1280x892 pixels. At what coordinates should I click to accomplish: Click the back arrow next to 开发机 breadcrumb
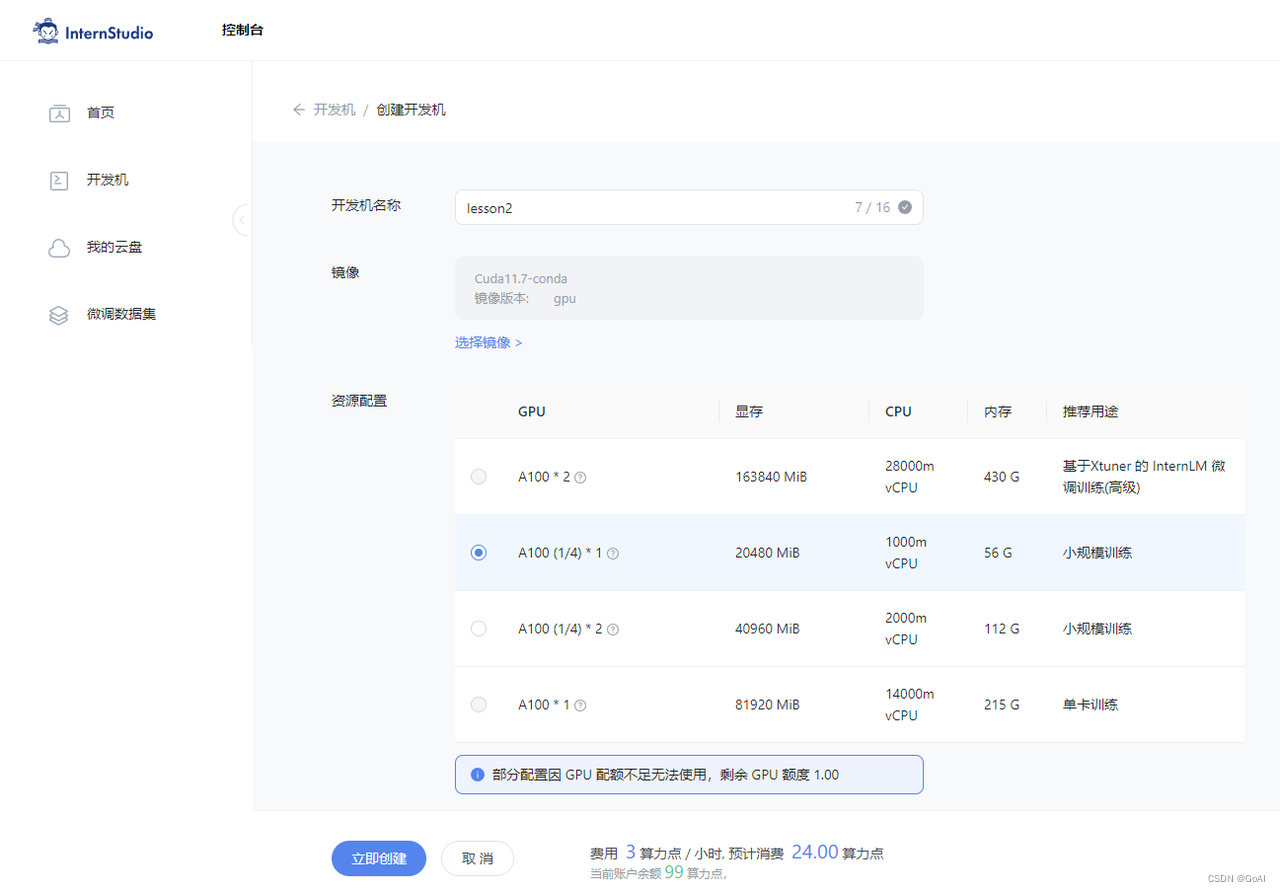click(298, 110)
